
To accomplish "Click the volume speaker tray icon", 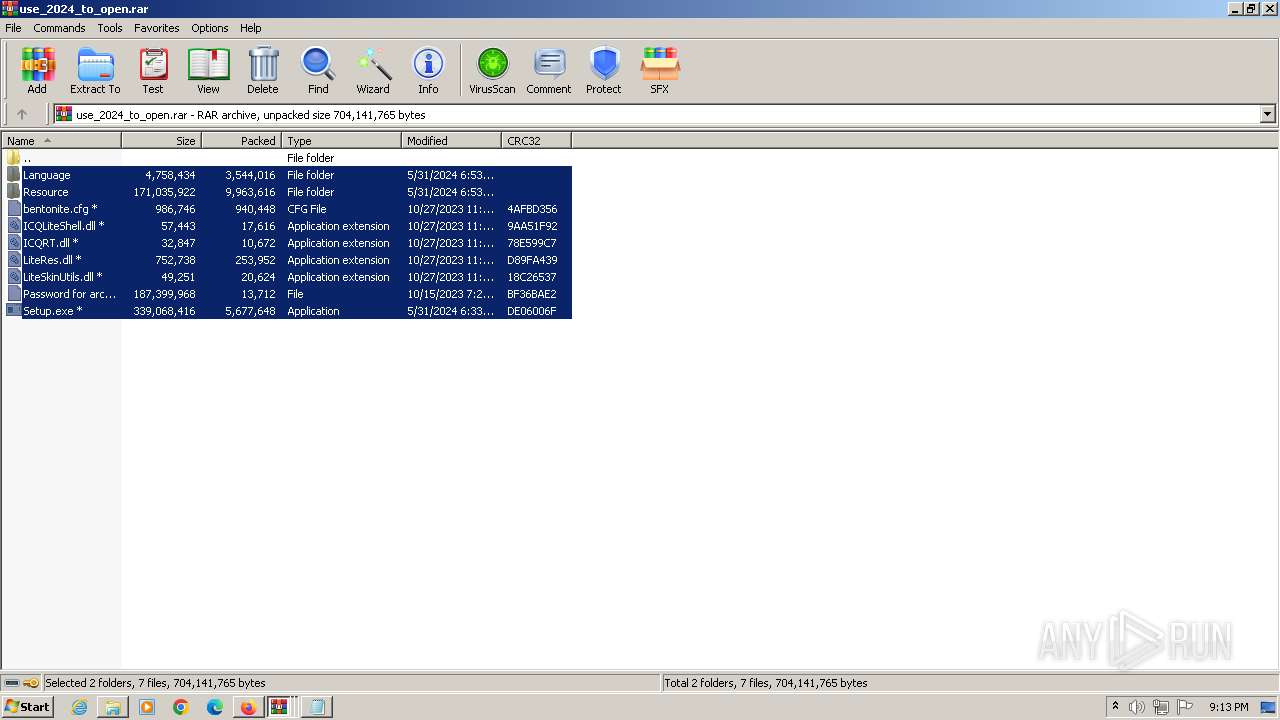I will [x=1137, y=707].
